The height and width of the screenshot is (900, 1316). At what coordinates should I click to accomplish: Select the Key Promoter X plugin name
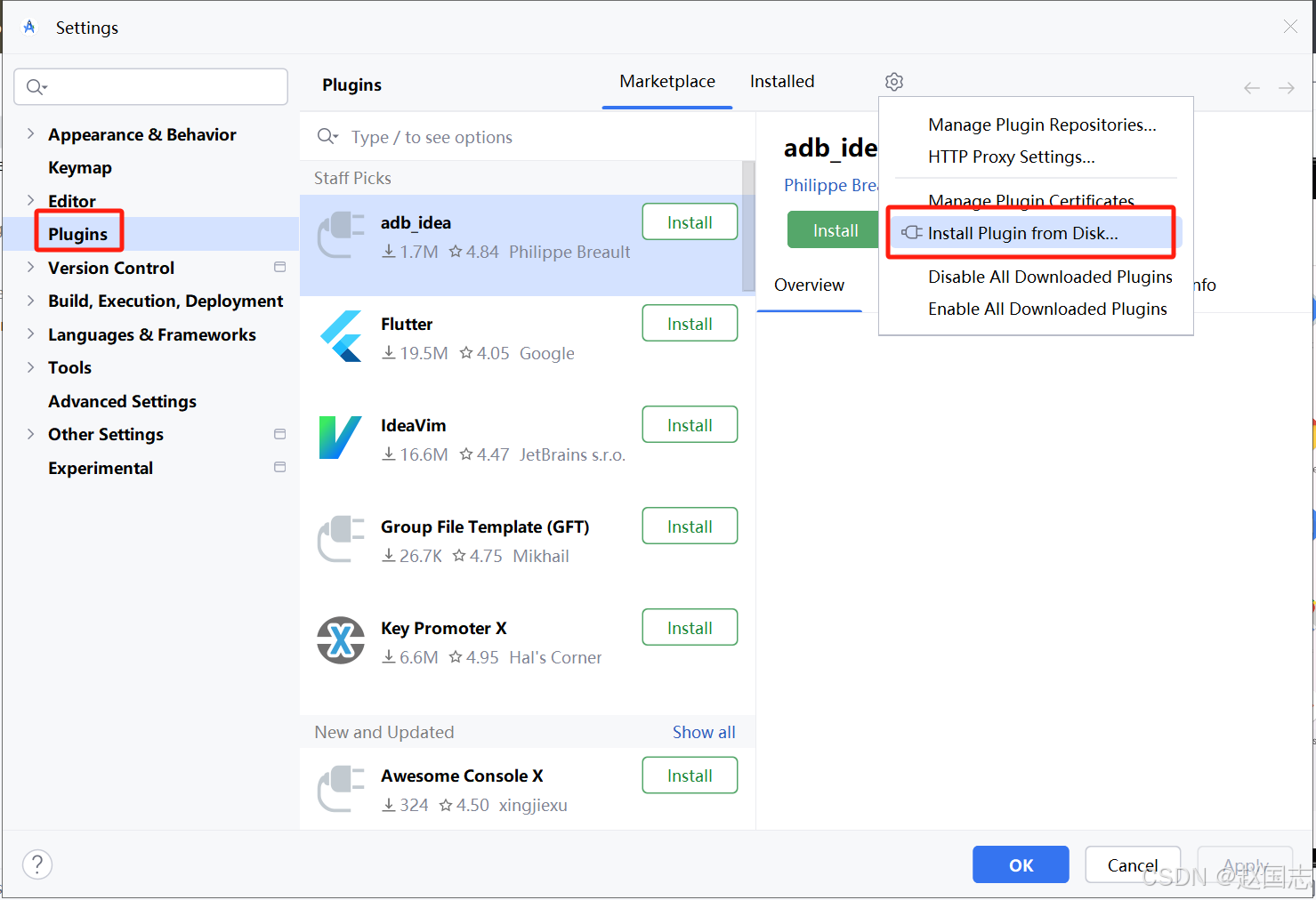[444, 628]
